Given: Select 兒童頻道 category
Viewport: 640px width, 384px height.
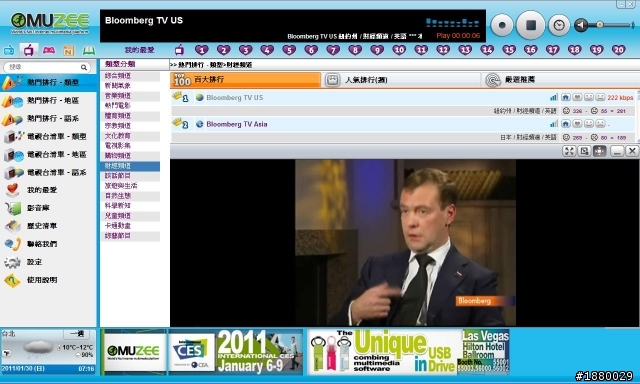Looking at the screenshot, I should 130,216.
